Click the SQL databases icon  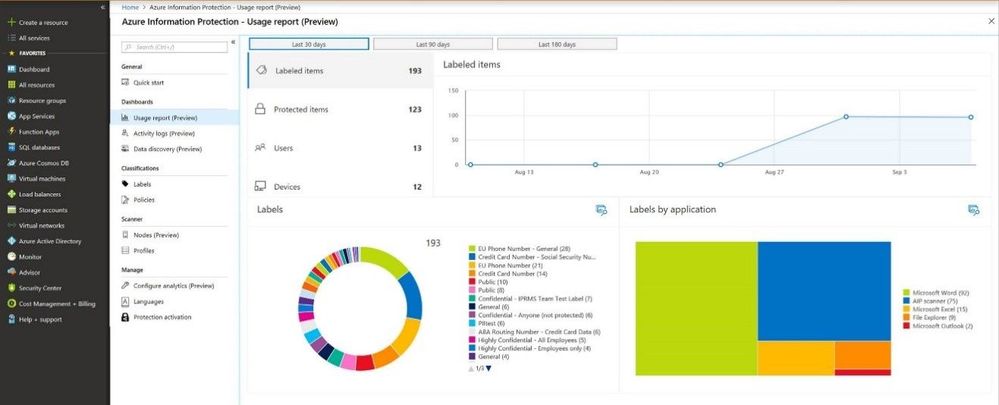tap(11, 147)
